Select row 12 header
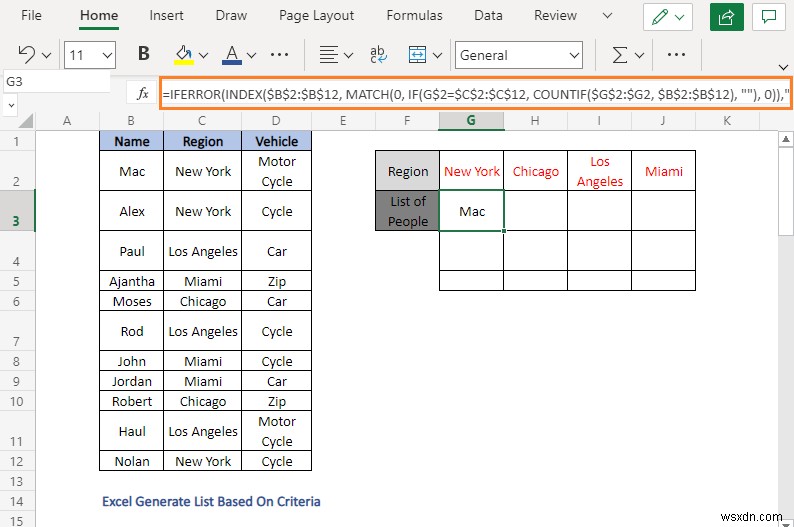Image resolution: width=794 pixels, height=527 pixels. (x=17, y=461)
